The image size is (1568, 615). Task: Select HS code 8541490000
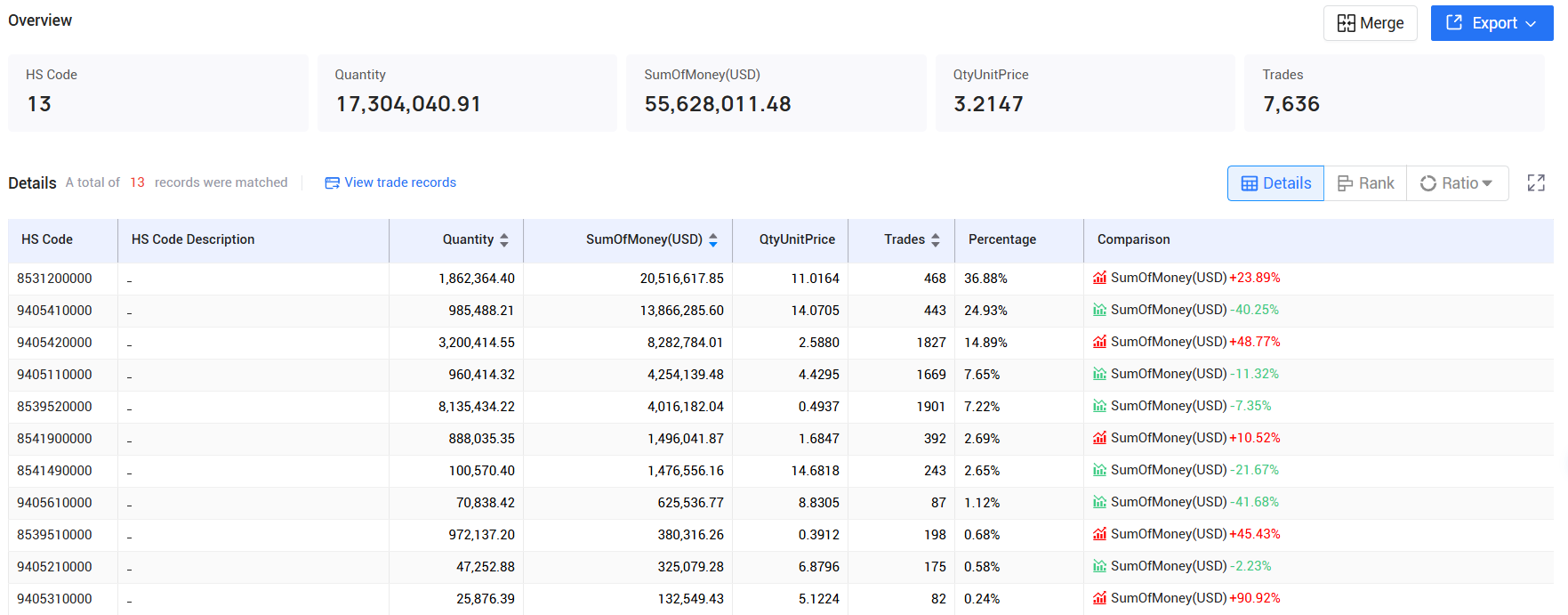coord(54,471)
